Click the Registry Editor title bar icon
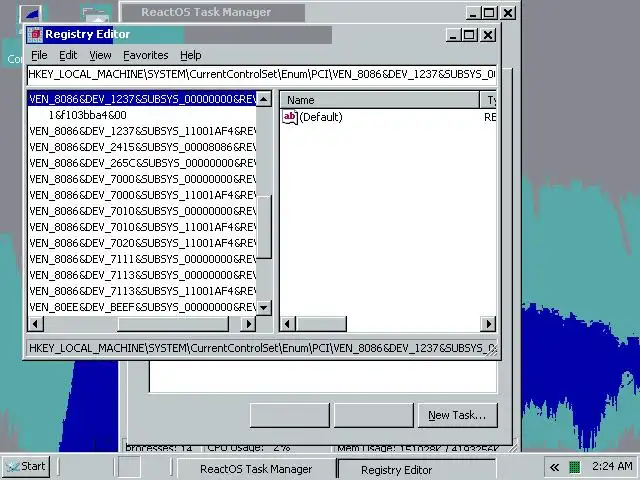The height and width of the screenshot is (480, 640). [35, 35]
